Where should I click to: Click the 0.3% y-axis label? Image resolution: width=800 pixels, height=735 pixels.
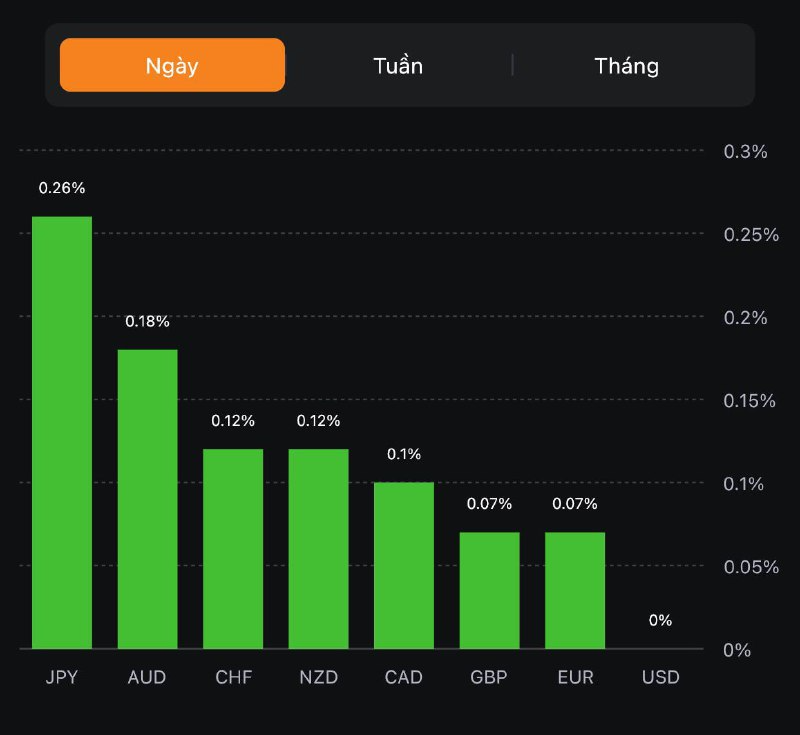tap(745, 152)
